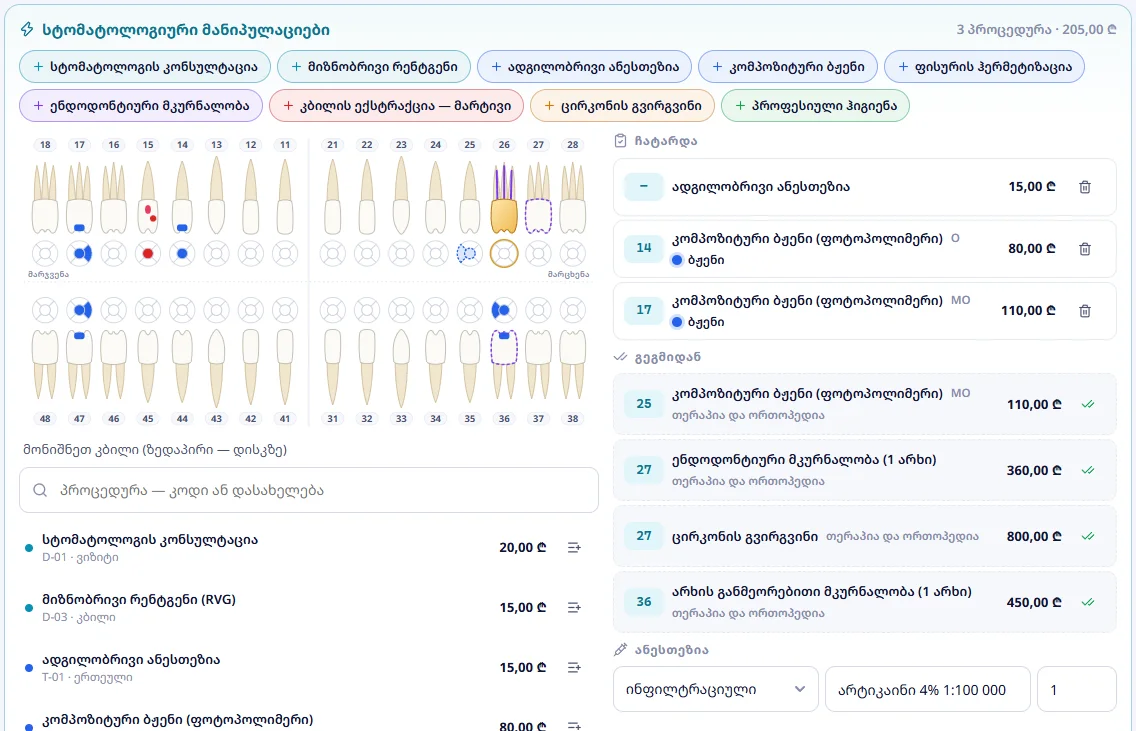
Task: Delete tooth 17 composite filling entry
Action: tap(1085, 311)
